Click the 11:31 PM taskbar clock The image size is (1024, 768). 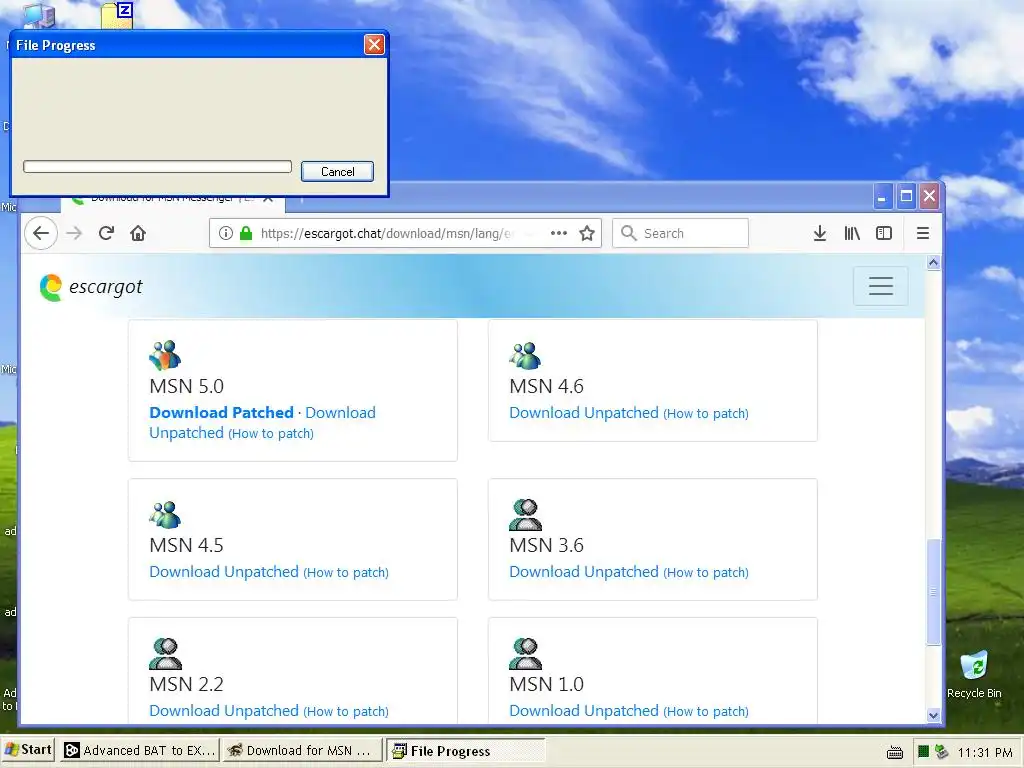(985, 752)
